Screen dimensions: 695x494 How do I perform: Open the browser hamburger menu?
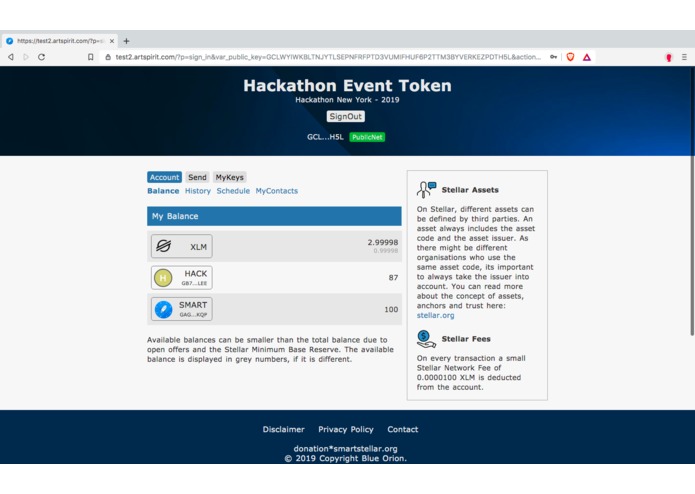[x=684, y=57]
